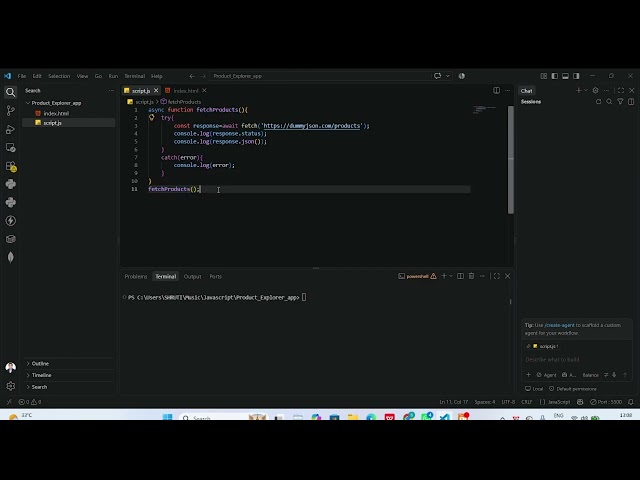Open Chat settings gear icon
The image size is (640, 480).
596,91
